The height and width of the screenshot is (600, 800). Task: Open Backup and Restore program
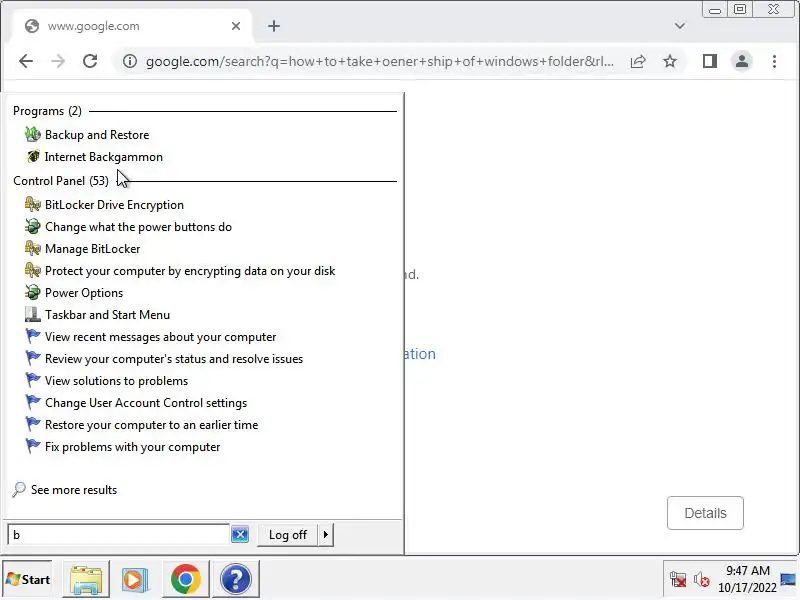97,135
